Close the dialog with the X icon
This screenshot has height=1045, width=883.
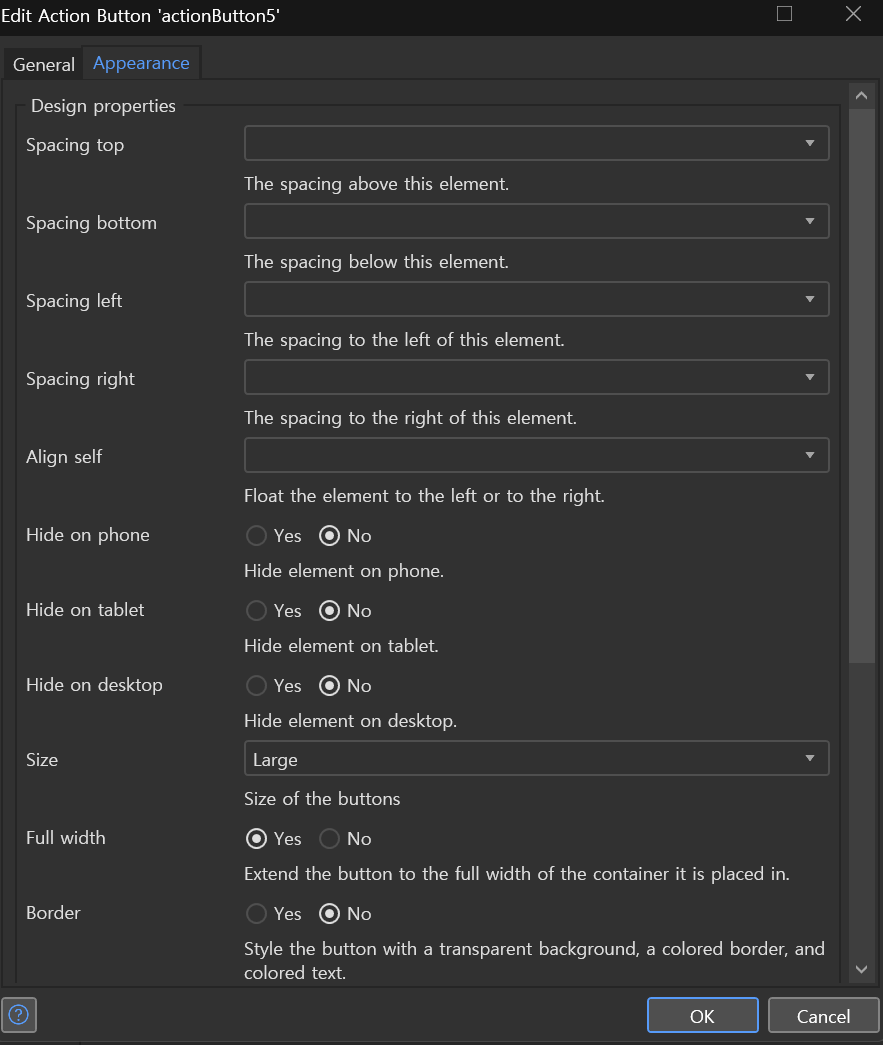tap(853, 14)
